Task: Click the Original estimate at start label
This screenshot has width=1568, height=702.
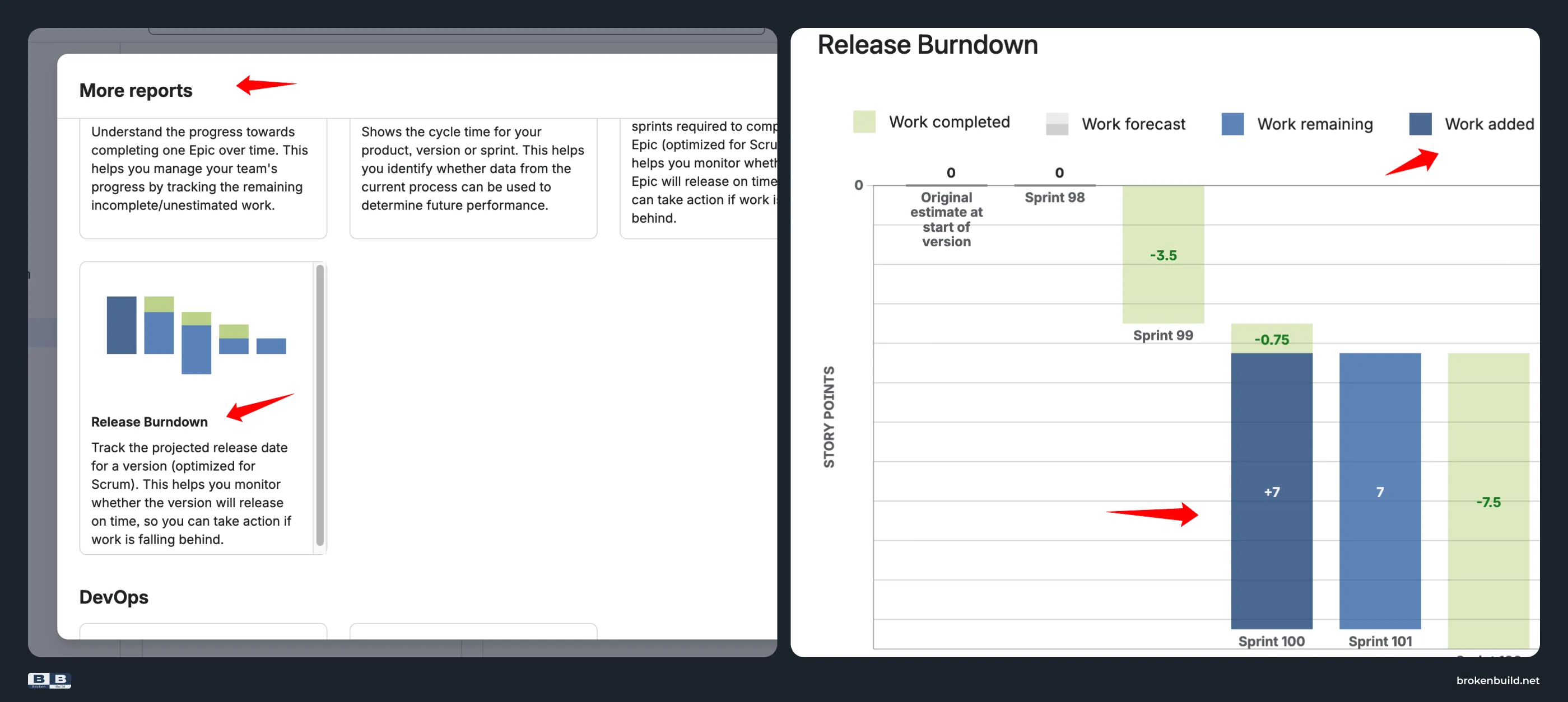Action: (946, 219)
